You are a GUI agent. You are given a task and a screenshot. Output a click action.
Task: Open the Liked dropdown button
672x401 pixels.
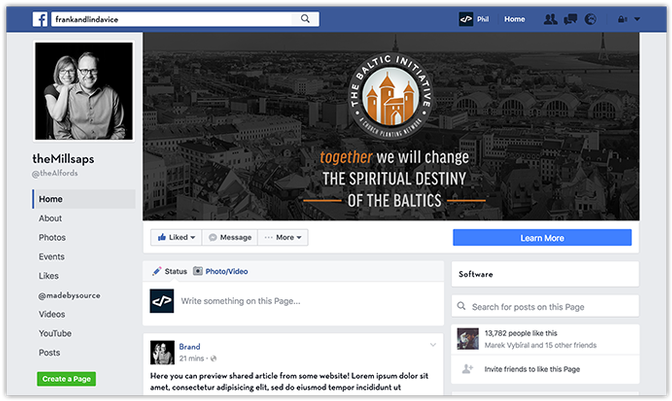[176, 237]
